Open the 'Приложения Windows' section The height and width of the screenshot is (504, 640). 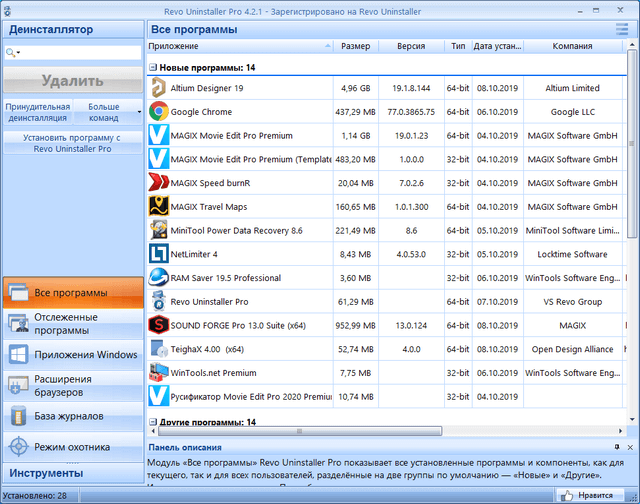(72, 355)
